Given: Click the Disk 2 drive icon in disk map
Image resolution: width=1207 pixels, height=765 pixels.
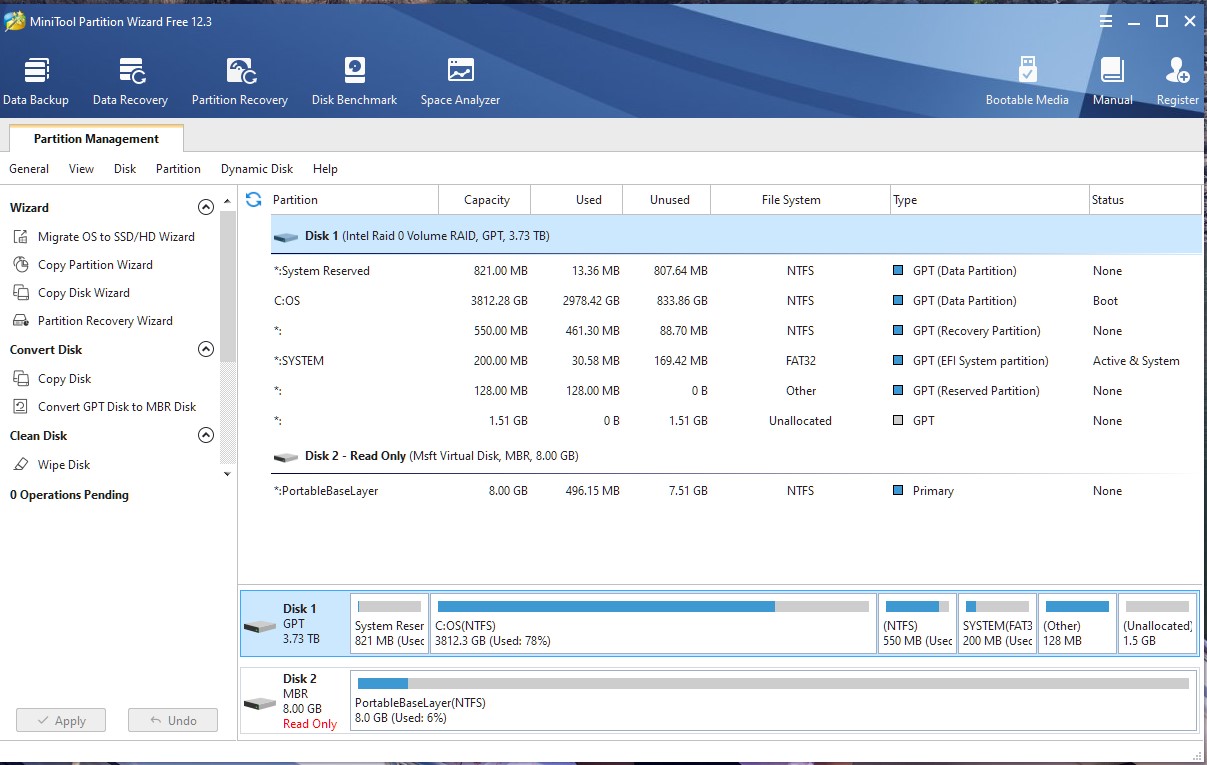Looking at the screenshot, I should (260, 703).
